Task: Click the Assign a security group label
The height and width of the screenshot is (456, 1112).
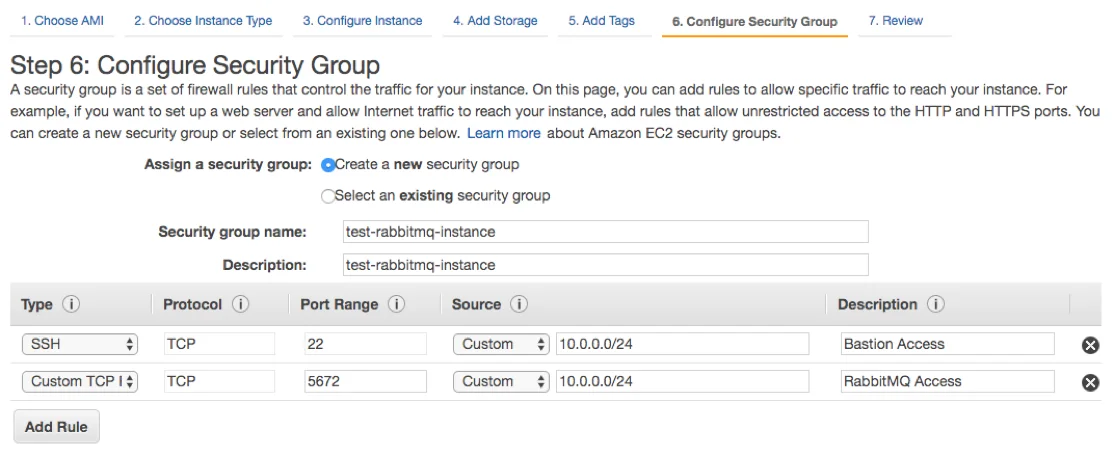Action: [228, 165]
